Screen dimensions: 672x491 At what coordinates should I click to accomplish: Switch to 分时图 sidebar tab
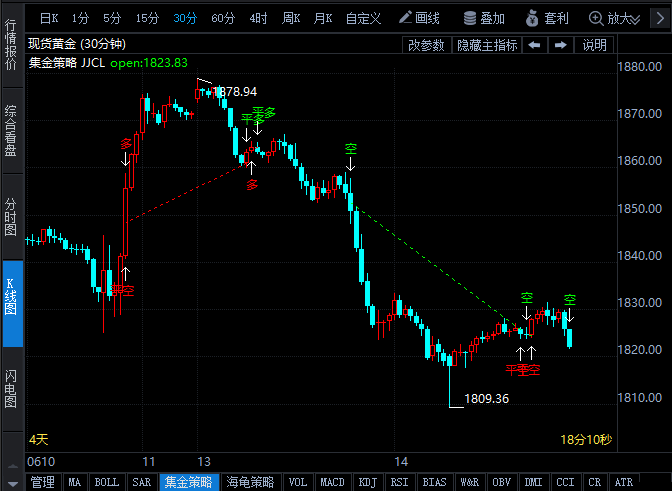click(11, 217)
